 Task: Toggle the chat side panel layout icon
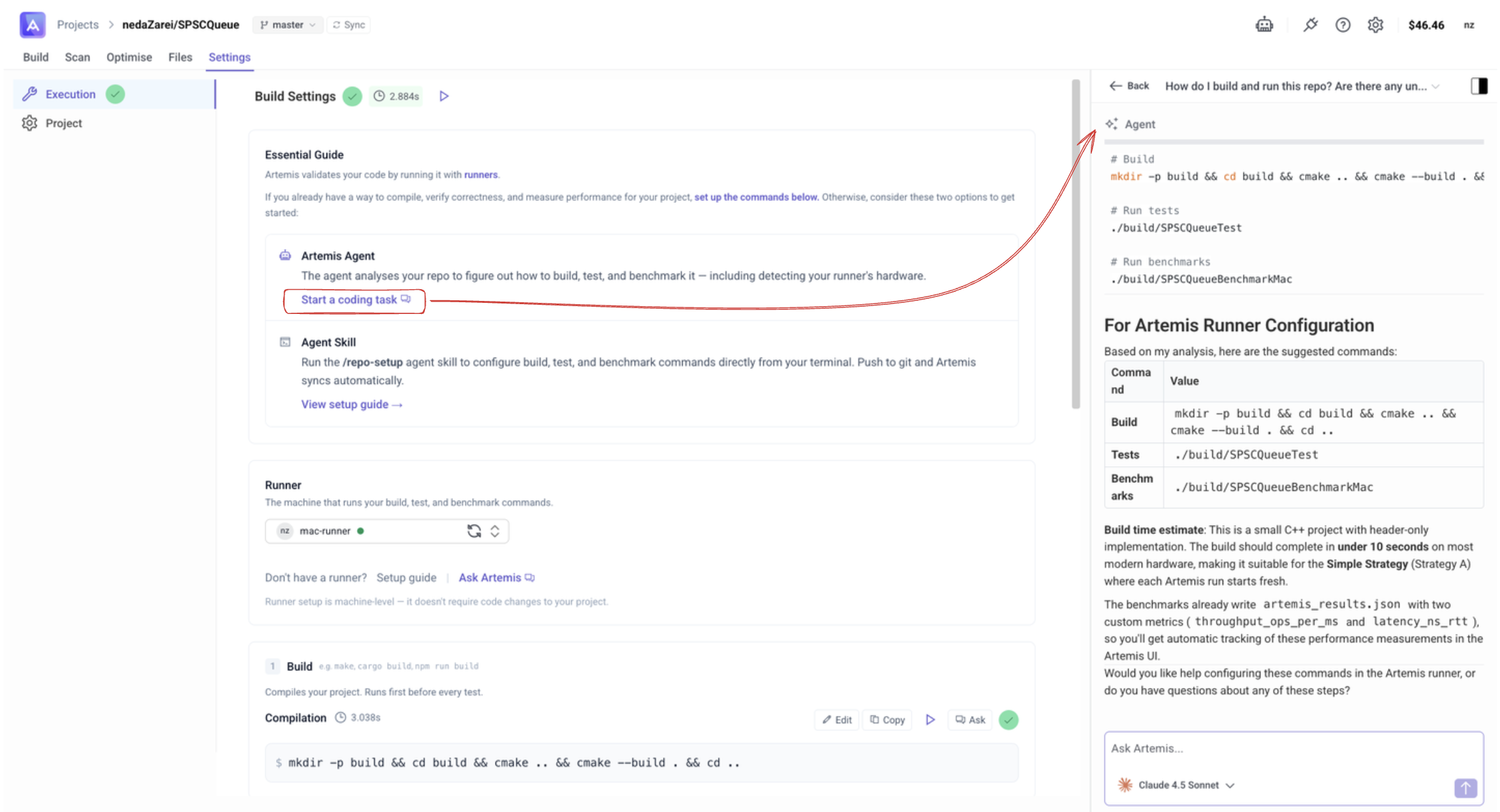point(1479,86)
